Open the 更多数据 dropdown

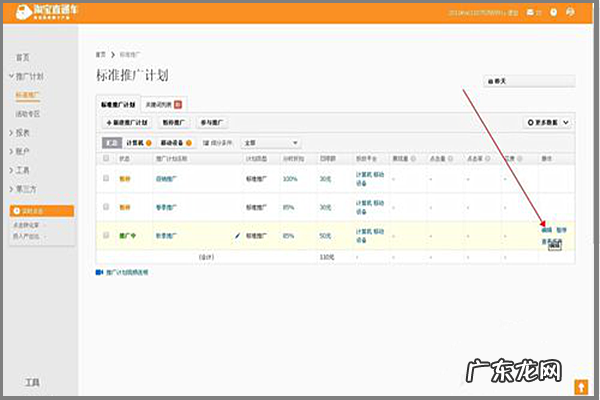click(x=548, y=122)
